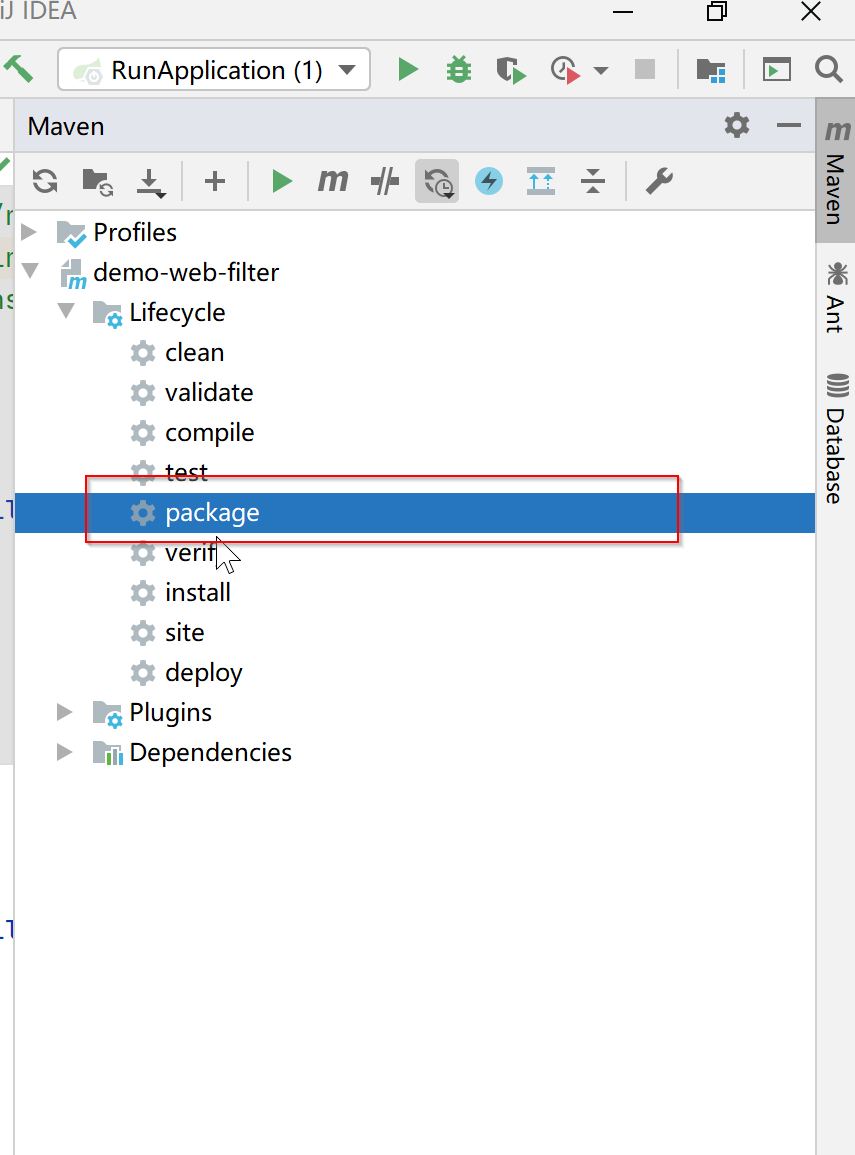Click the Stop square button

coord(645,70)
